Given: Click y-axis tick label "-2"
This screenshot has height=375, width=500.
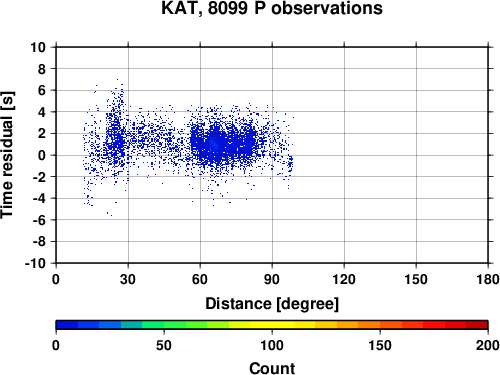Looking at the screenshot, I should point(39,177).
